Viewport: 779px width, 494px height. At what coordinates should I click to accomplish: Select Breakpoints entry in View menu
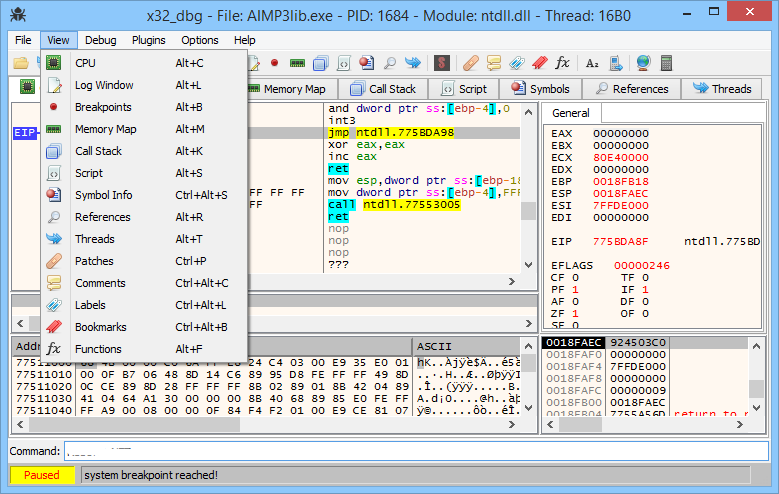tap(144, 107)
